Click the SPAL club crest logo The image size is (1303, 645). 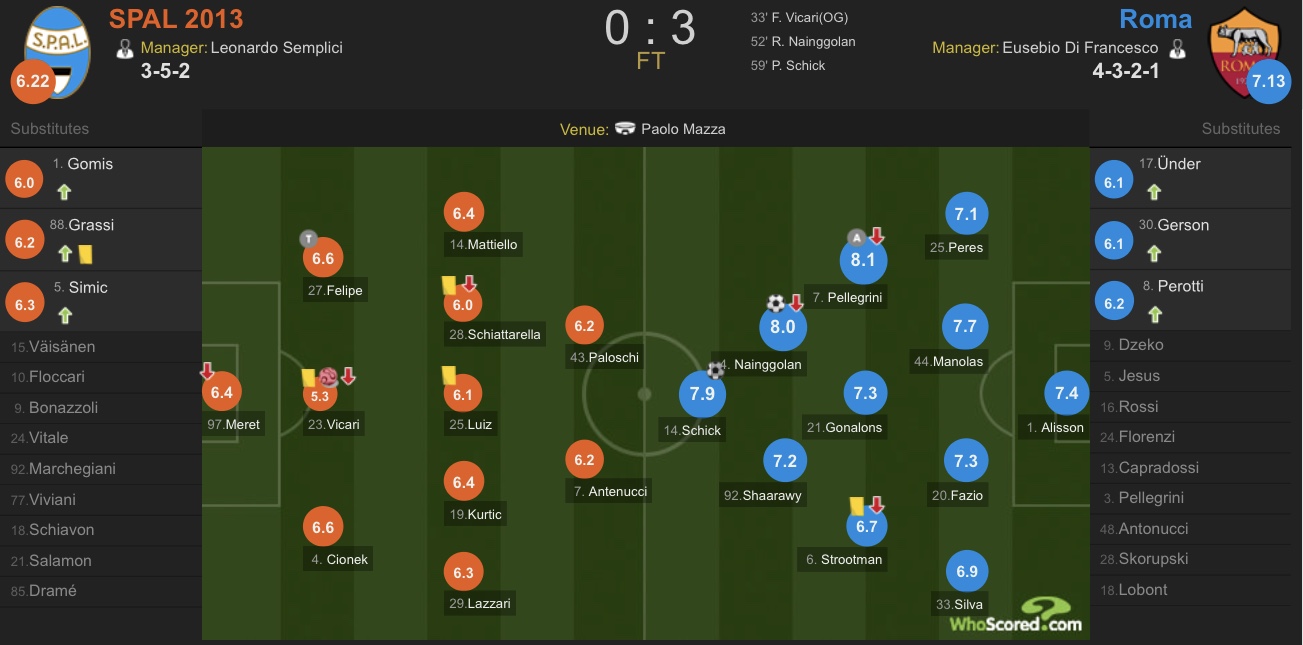[x=57, y=50]
